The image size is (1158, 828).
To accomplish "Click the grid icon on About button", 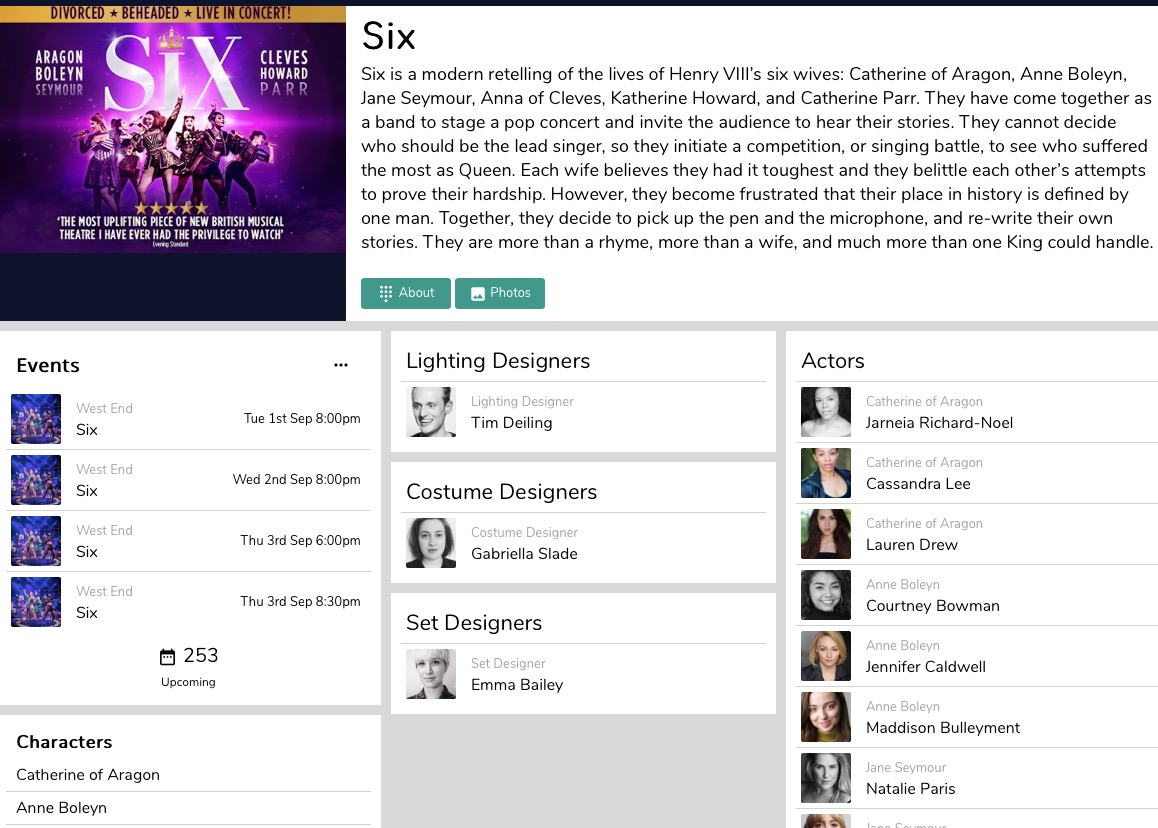I will tap(386, 293).
